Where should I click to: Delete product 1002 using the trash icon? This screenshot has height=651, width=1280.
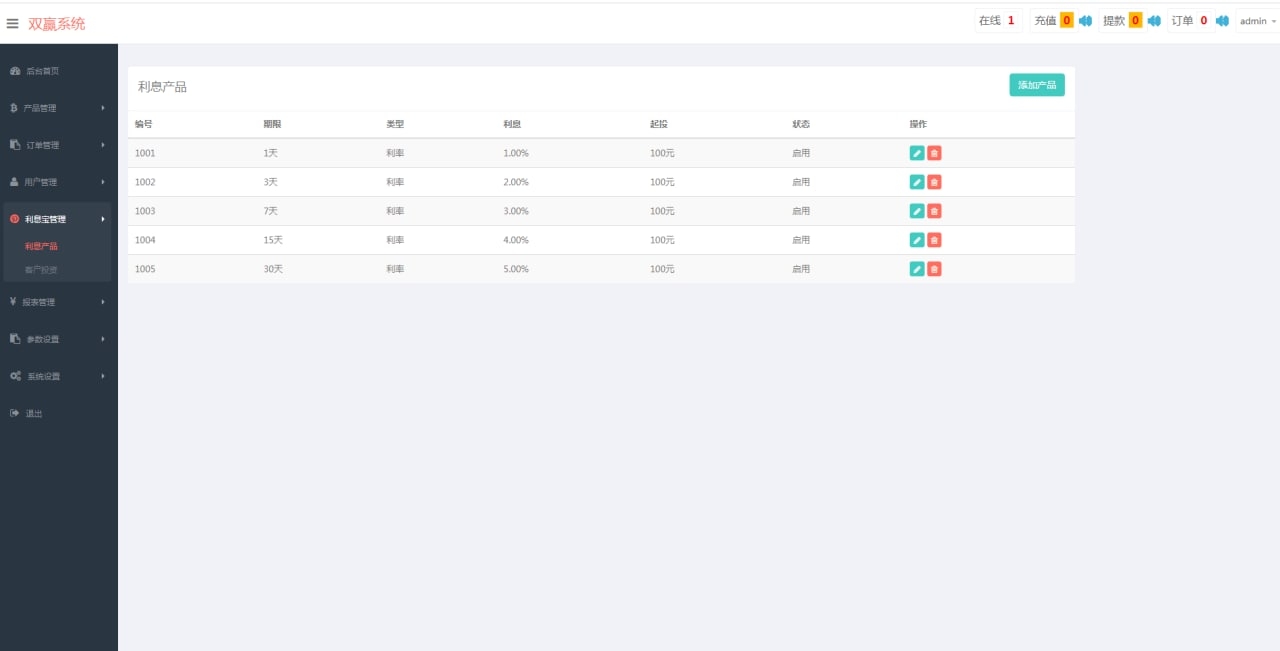pyautogui.click(x=934, y=182)
